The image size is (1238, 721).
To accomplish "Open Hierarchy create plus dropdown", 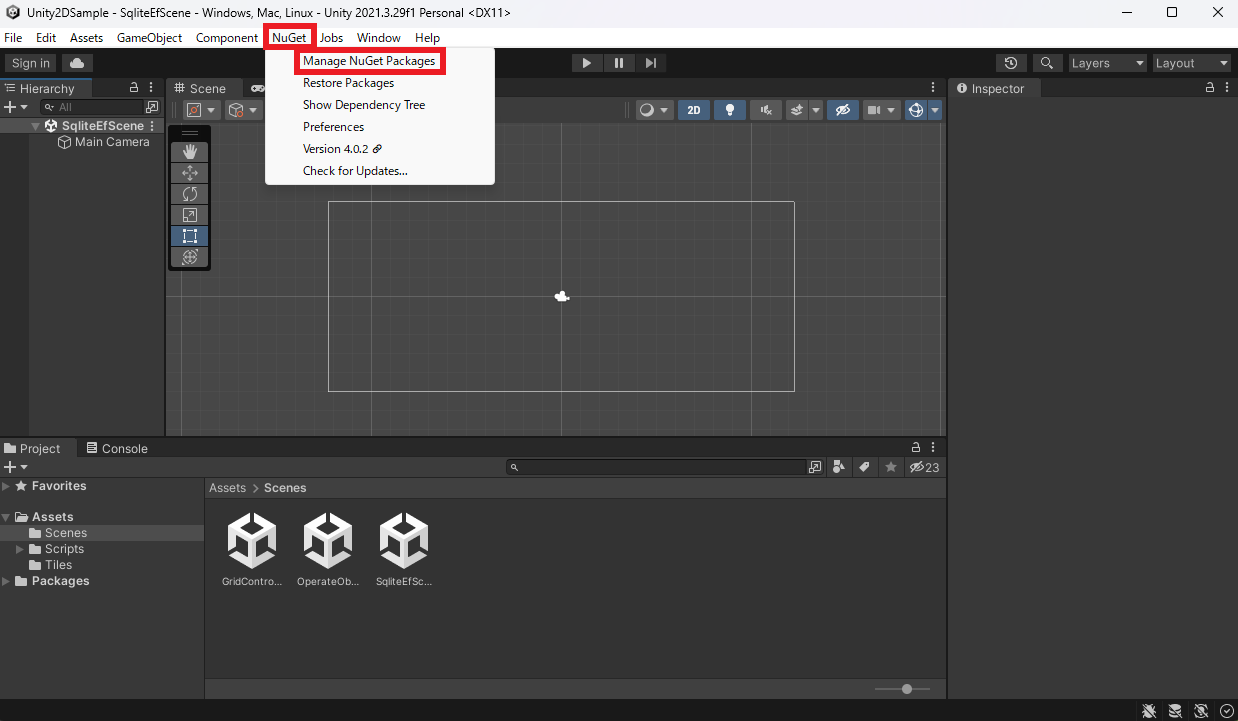I will click(16, 107).
